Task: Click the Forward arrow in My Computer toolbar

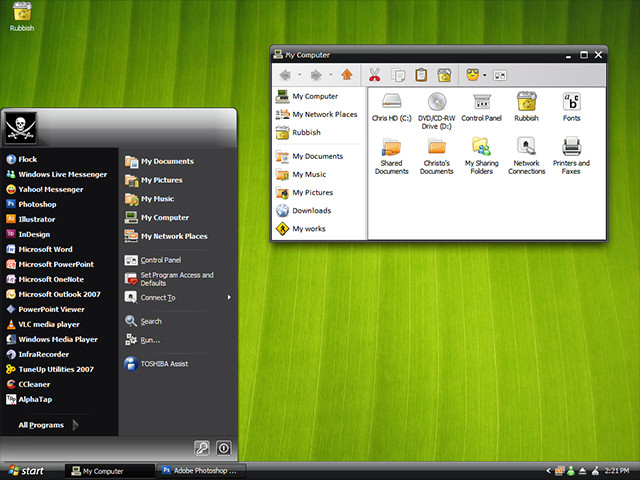Action: (316, 75)
